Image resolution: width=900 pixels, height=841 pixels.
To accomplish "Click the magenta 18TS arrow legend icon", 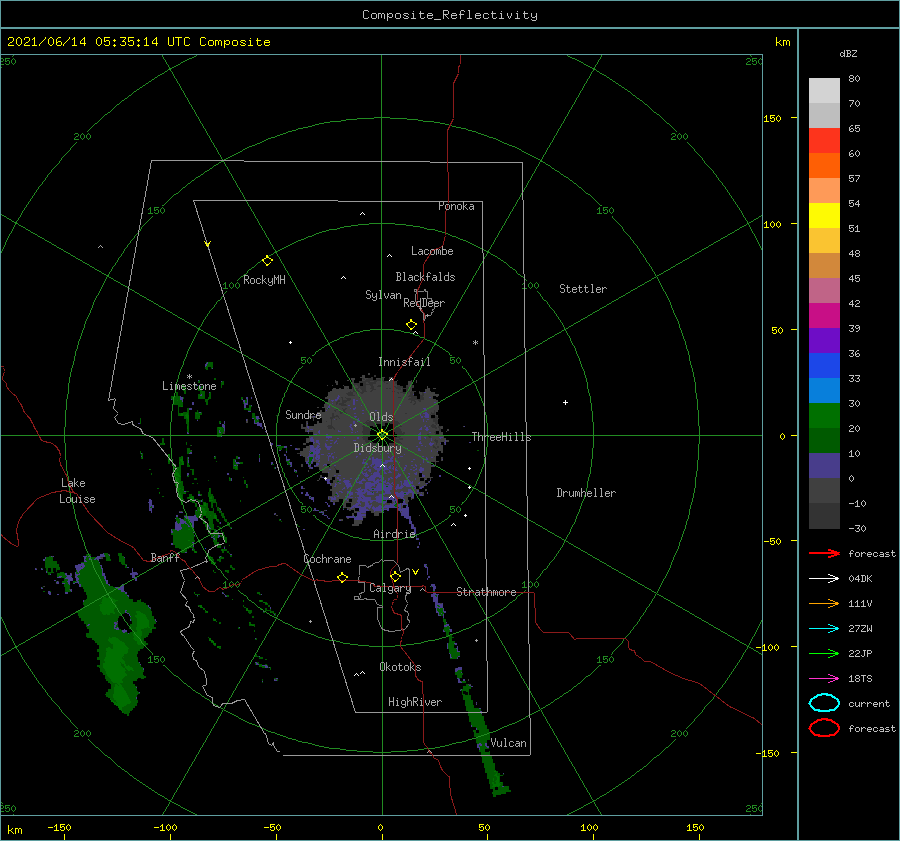I will point(824,679).
